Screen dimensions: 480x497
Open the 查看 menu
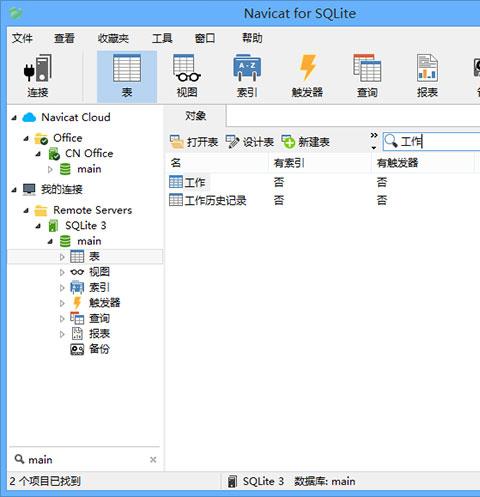coord(64,38)
